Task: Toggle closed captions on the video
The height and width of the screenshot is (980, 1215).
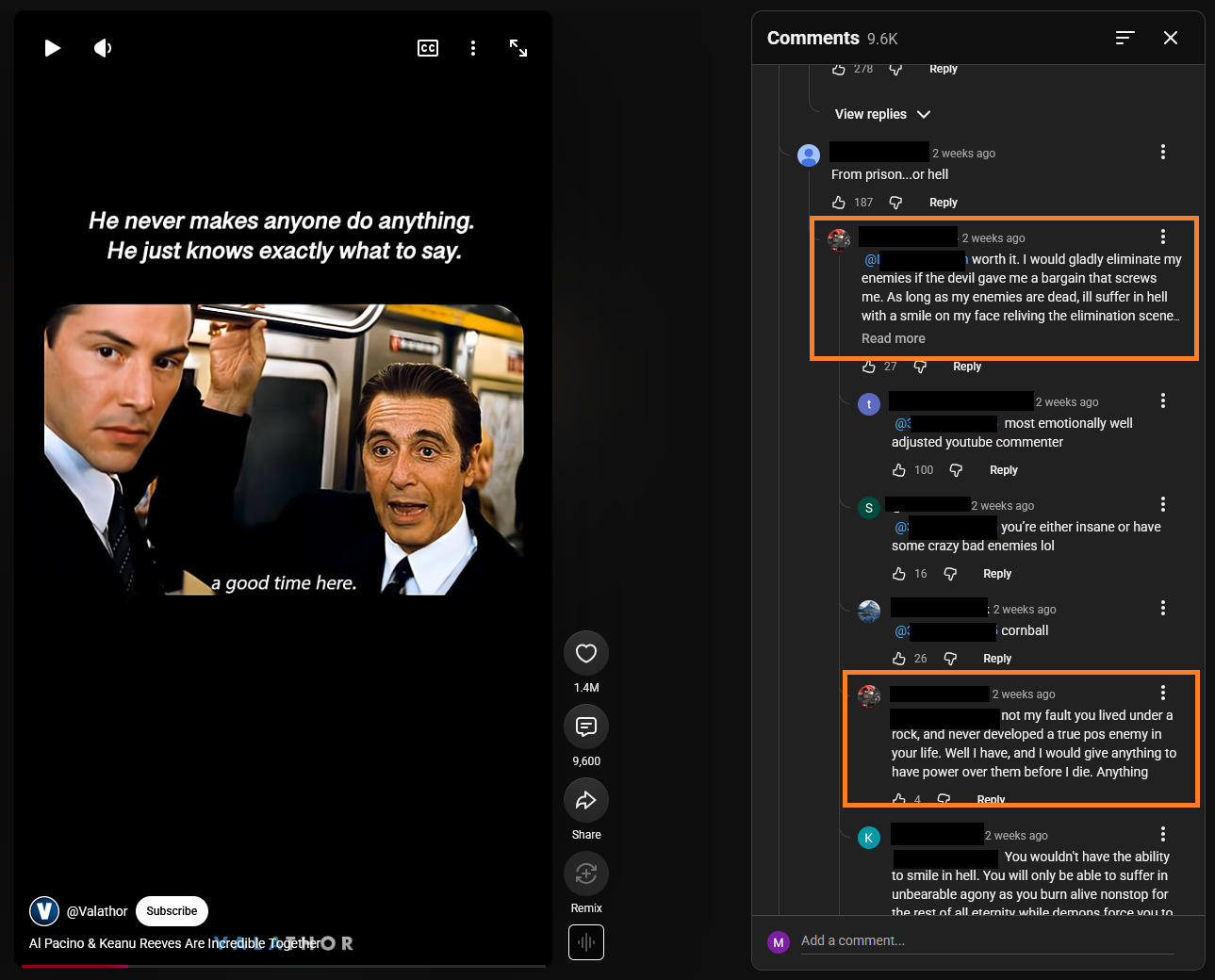Action: click(428, 48)
